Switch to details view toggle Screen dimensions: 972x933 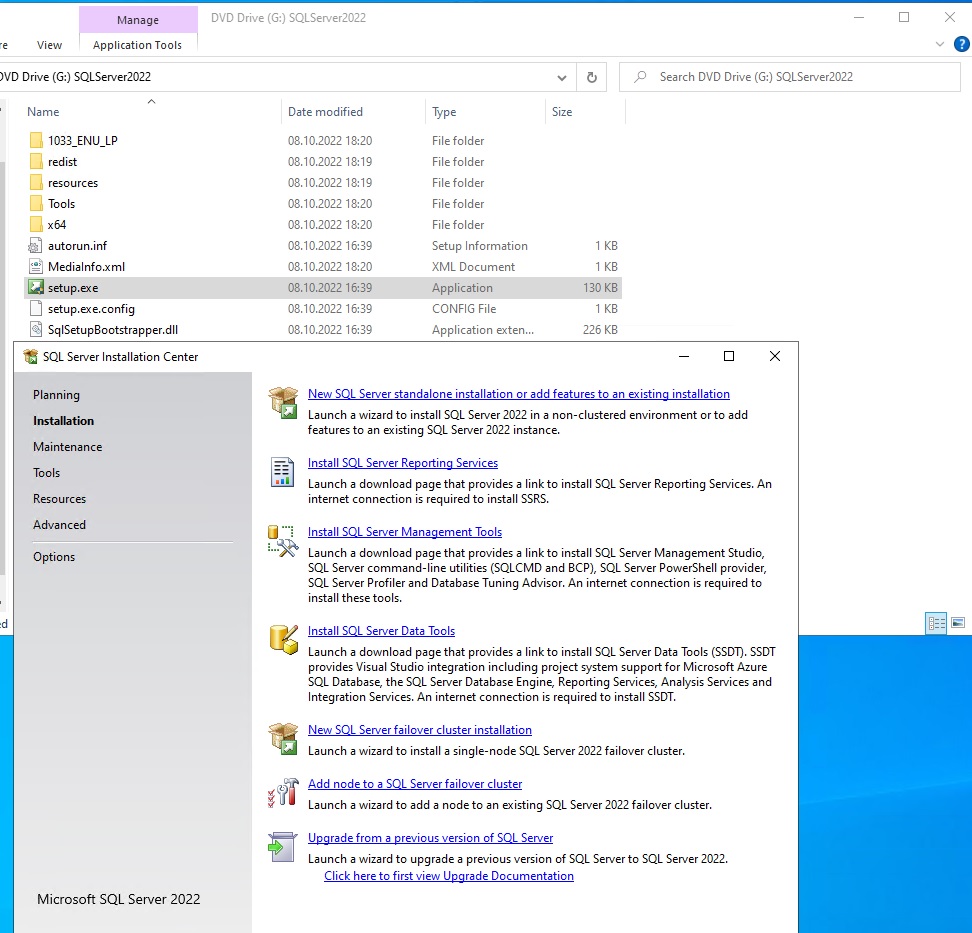(936, 623)
